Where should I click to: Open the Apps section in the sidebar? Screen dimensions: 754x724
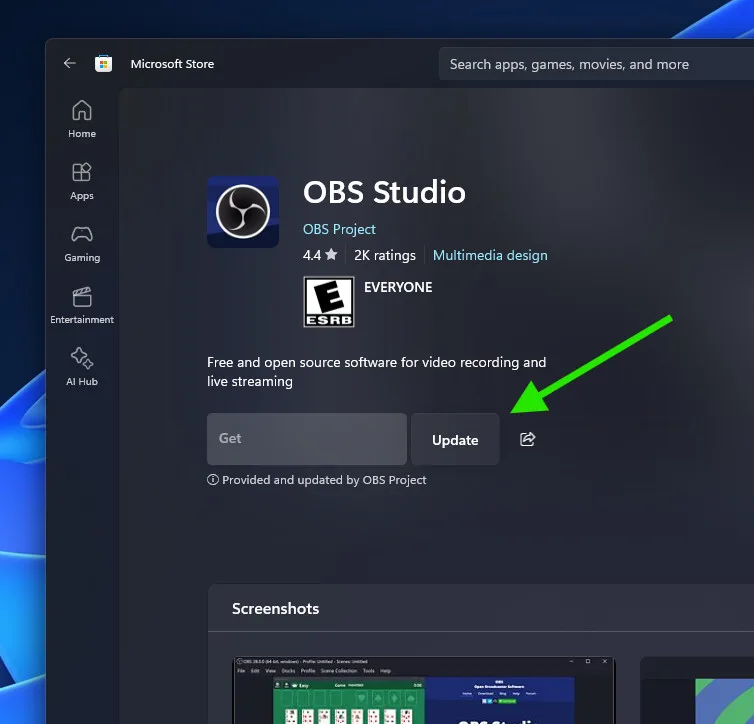tap(82, 181)
